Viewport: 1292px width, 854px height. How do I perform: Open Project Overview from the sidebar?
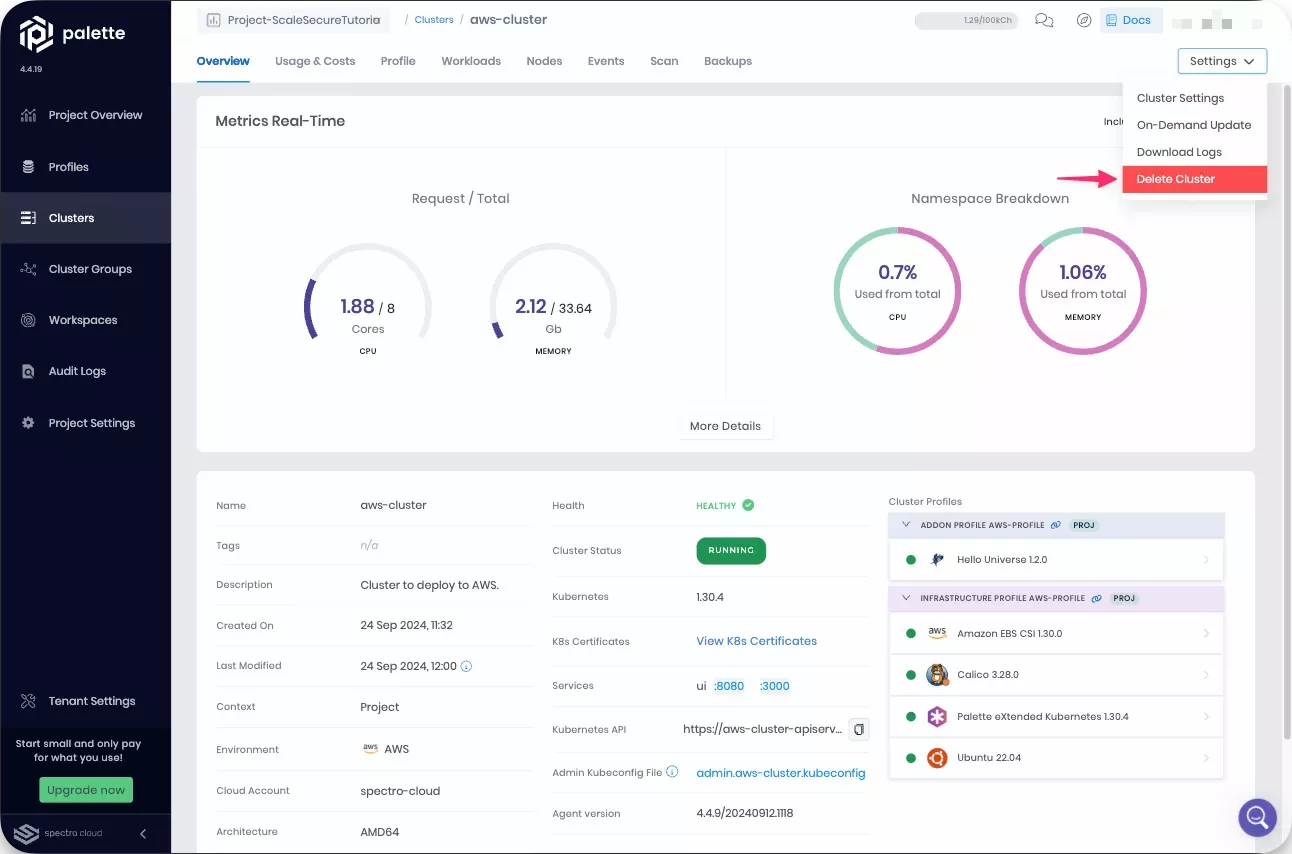tap(95, 115)
